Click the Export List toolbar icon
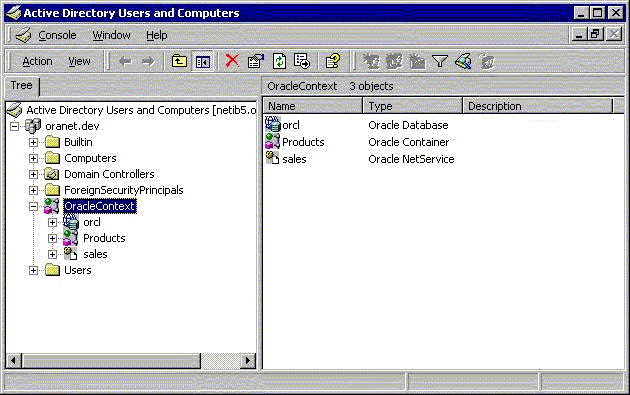Screen dimensions: 630x395 [x=302, y=61]
